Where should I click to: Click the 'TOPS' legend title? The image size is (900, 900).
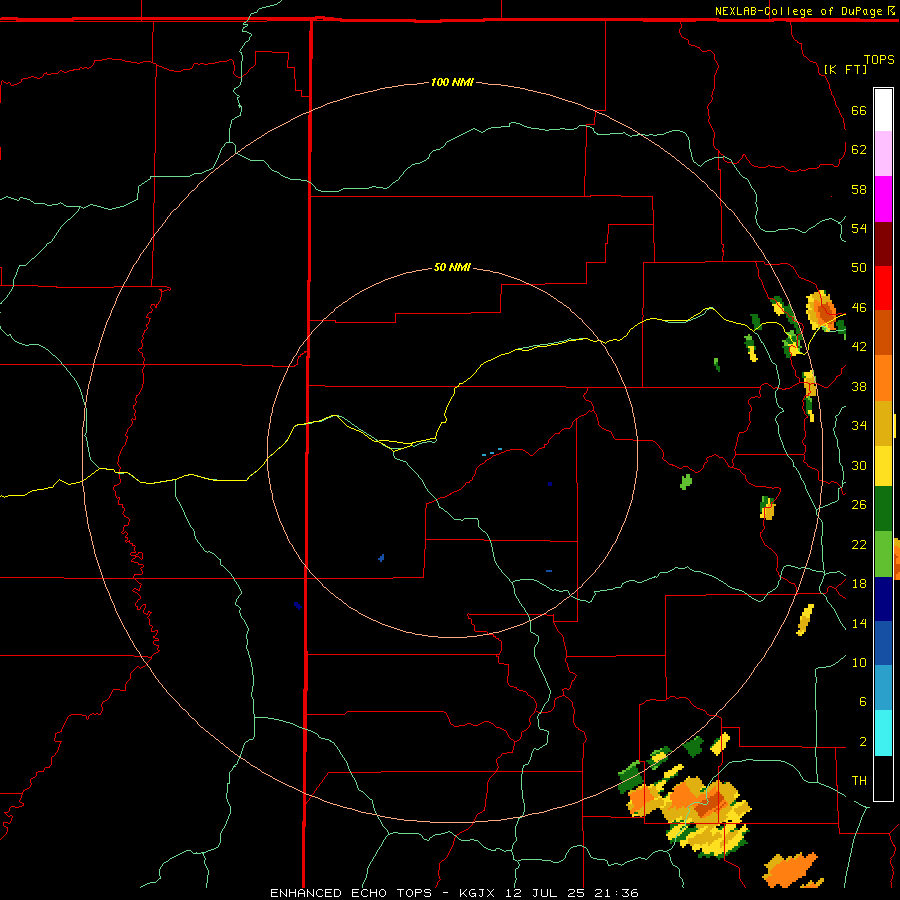point(879,59)
